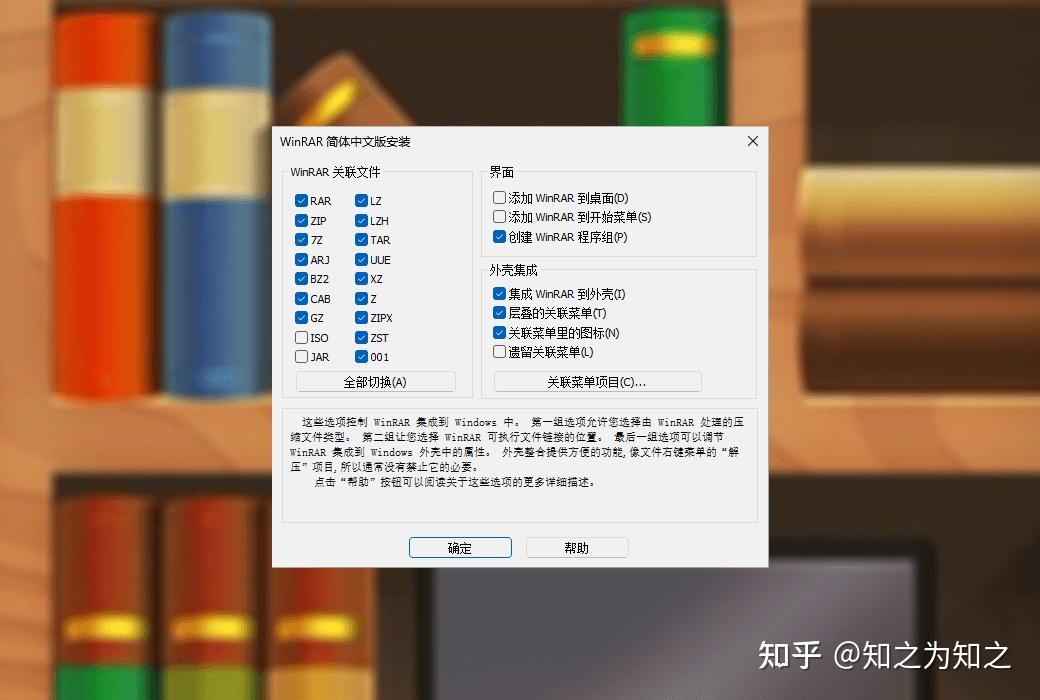Open 关联菜单项目(C)... settings
The width and height of the screenshot is (1040, 700).
click(x=597, y=382)
